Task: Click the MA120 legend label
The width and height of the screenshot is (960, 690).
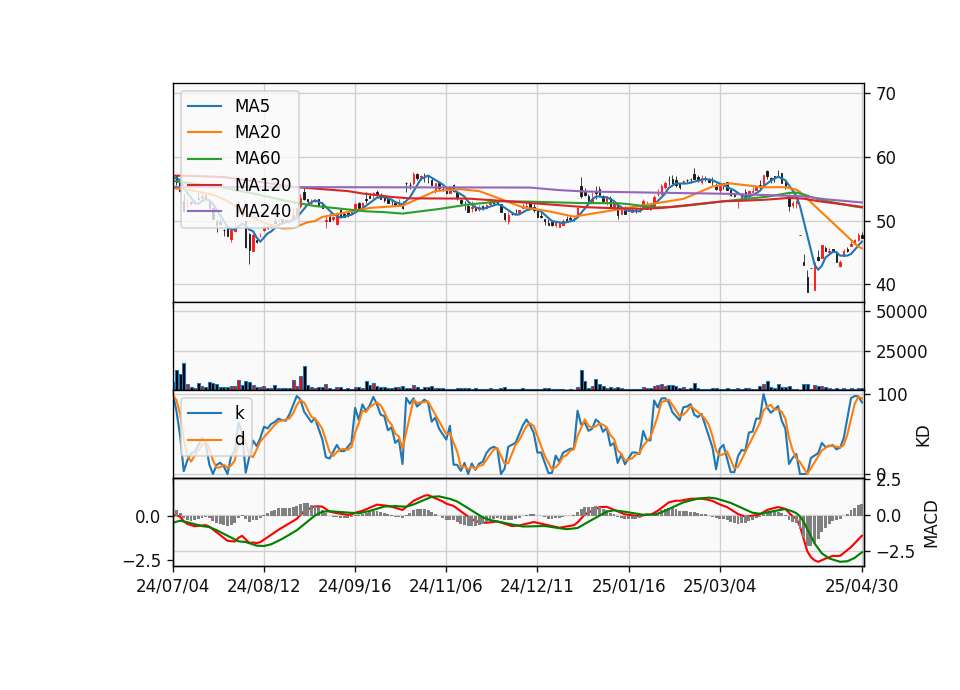Action: (263, 185)
